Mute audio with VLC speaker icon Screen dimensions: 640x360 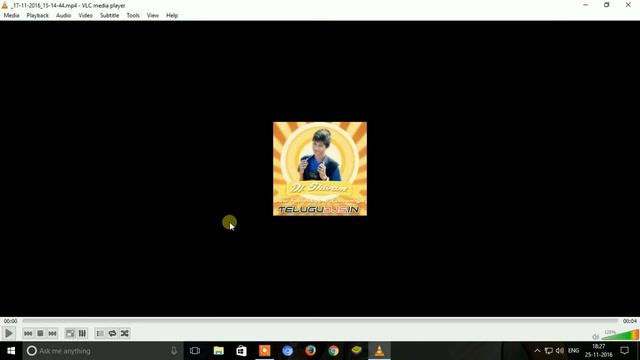[596, 337]
